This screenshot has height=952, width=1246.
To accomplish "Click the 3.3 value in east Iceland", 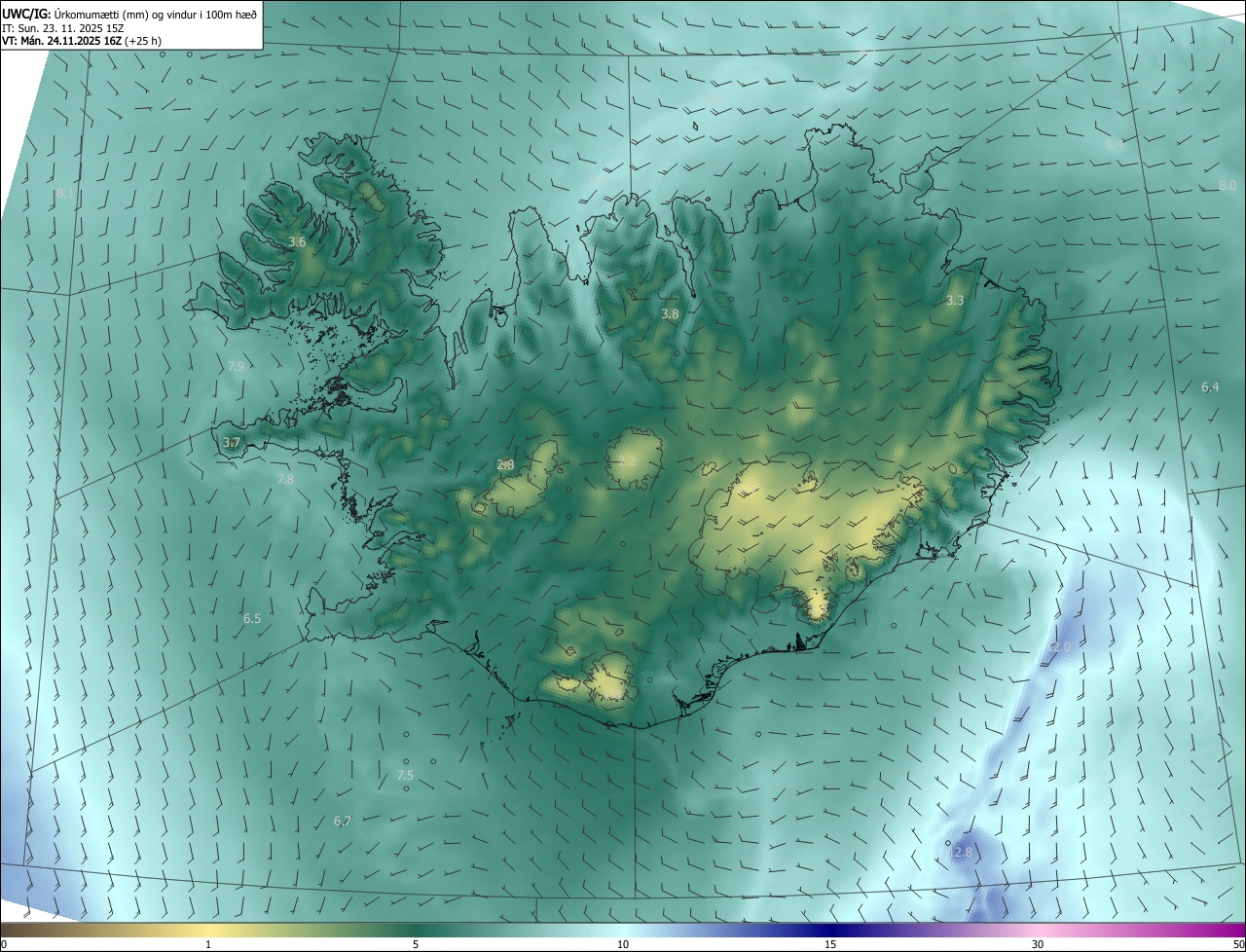I will coord(955,300).
